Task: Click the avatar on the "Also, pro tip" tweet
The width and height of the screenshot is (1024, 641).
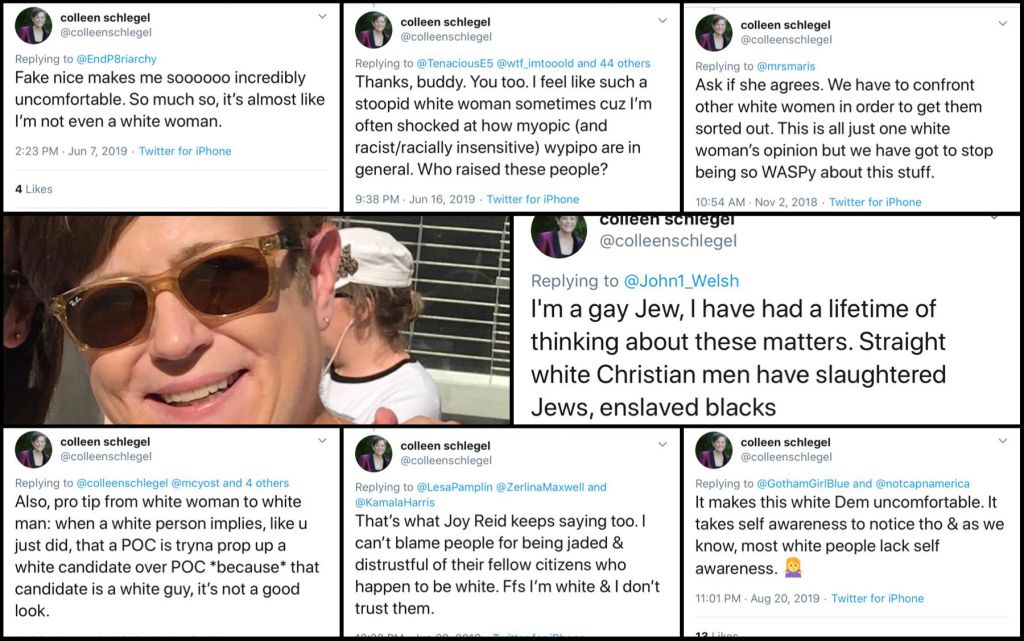Action: pos(33,449)
